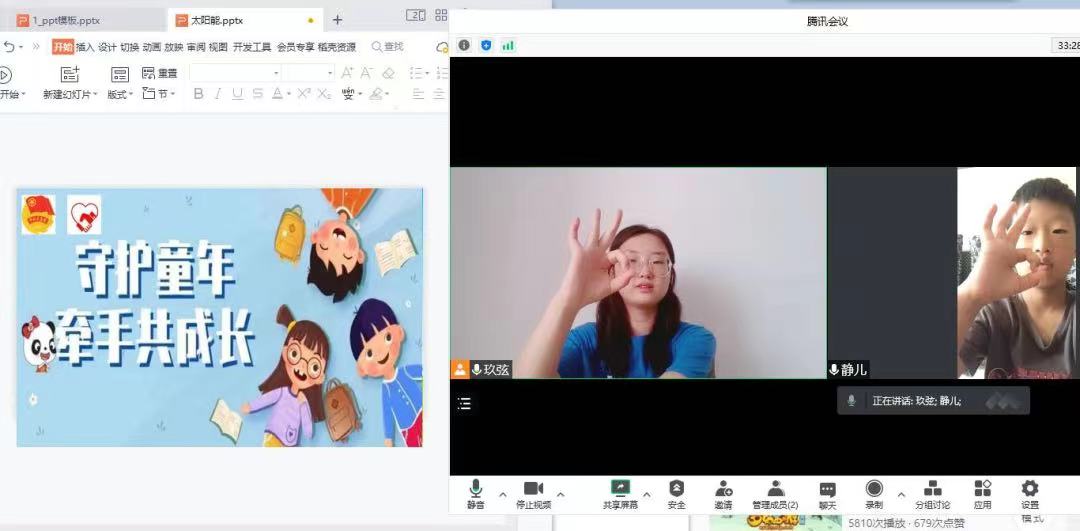Open the 节 section dropdown
Image resolution: width=1080 pixels, height=531 pixels.
(x=159, y=93)
